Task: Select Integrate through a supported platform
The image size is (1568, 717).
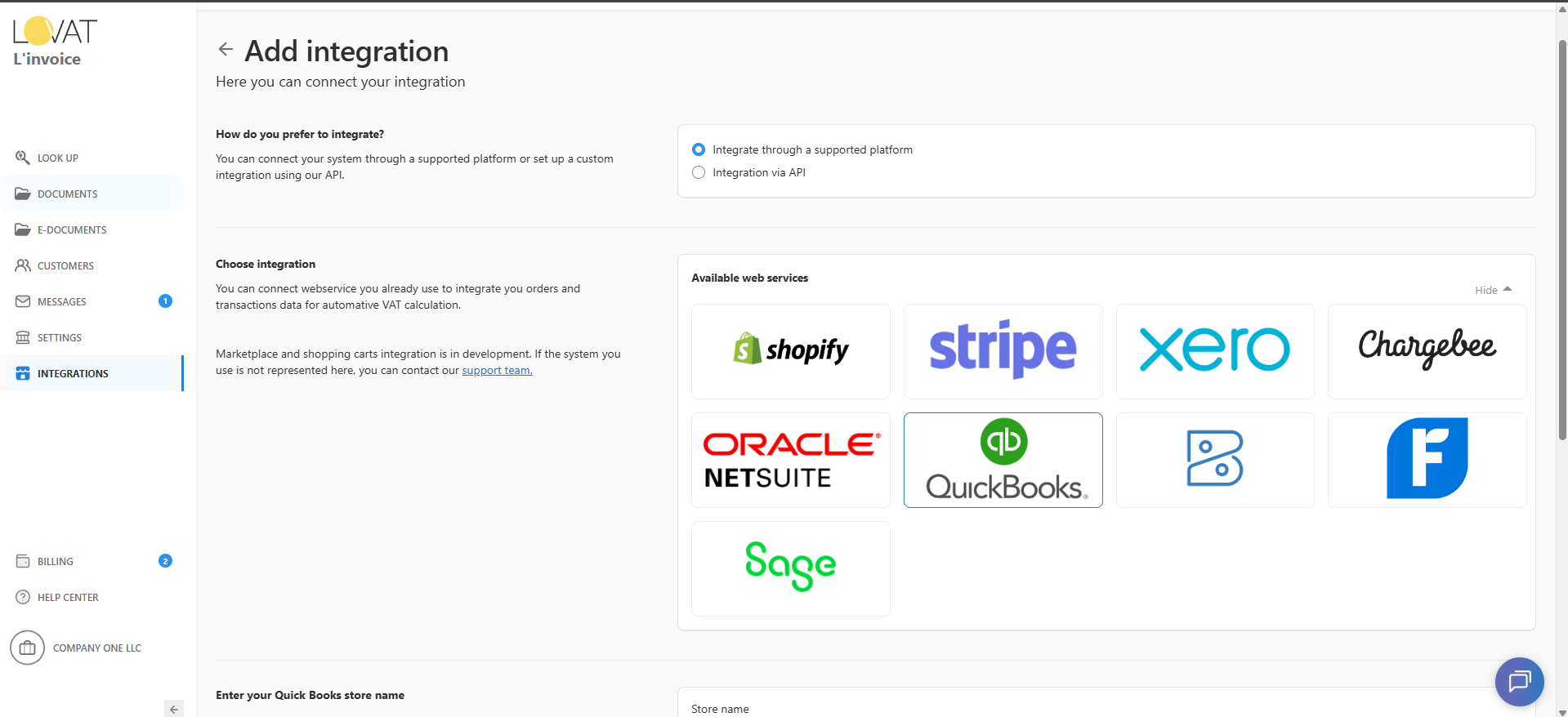Action: [699, 149]
